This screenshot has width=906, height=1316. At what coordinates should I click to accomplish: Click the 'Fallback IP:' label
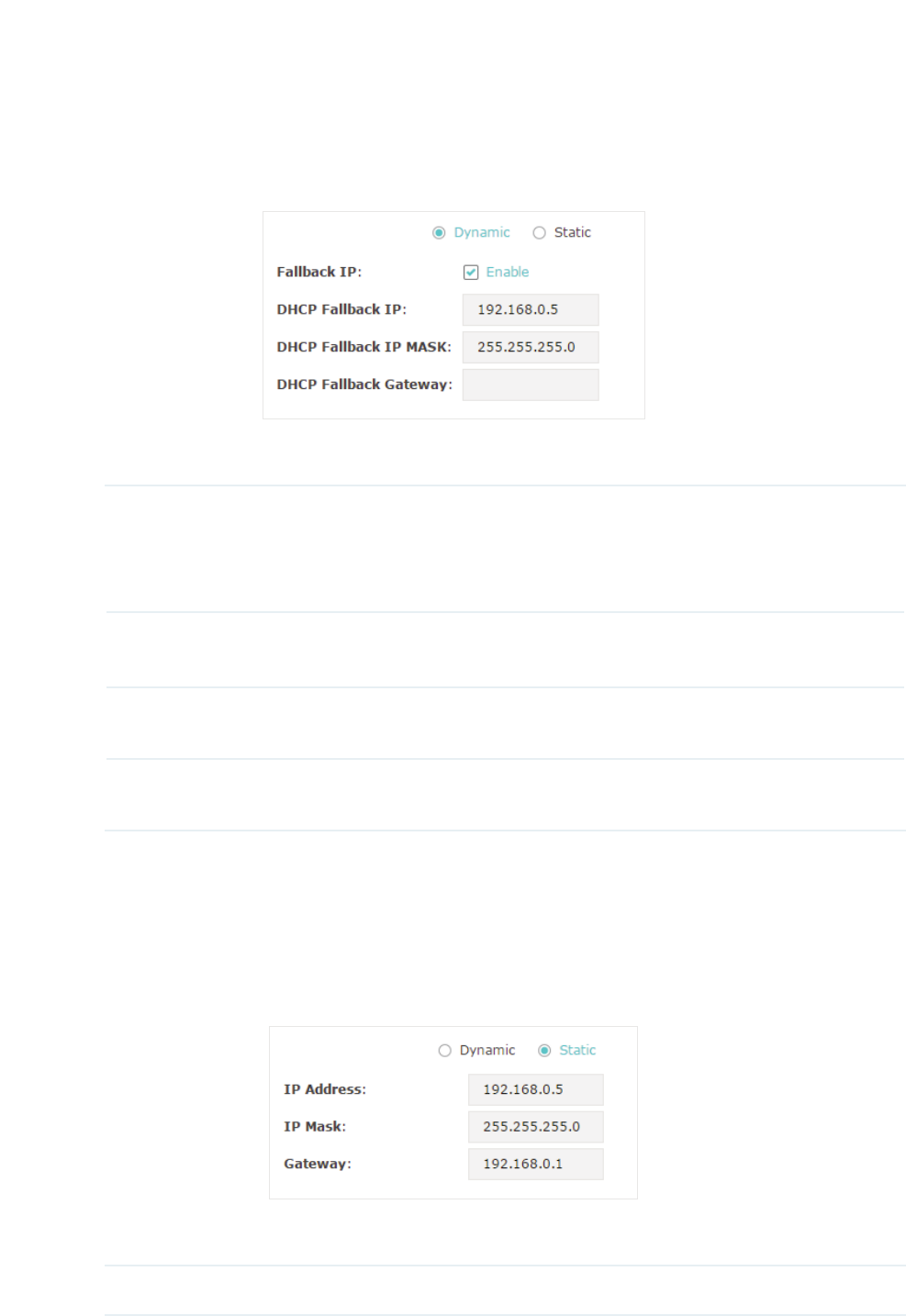319,273
